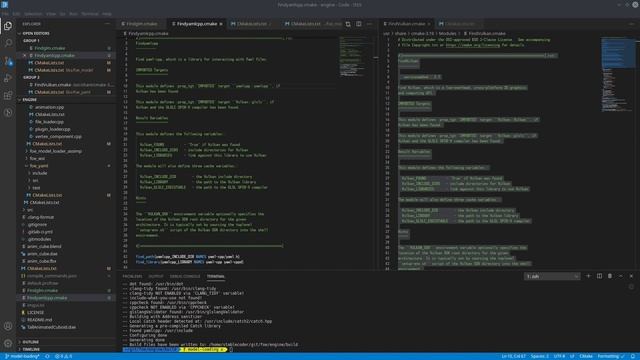The width and height of the screenshot is (640, 360).
Task: Open plugin_loader.cpp in the explorer
Action: click(52, 129)
